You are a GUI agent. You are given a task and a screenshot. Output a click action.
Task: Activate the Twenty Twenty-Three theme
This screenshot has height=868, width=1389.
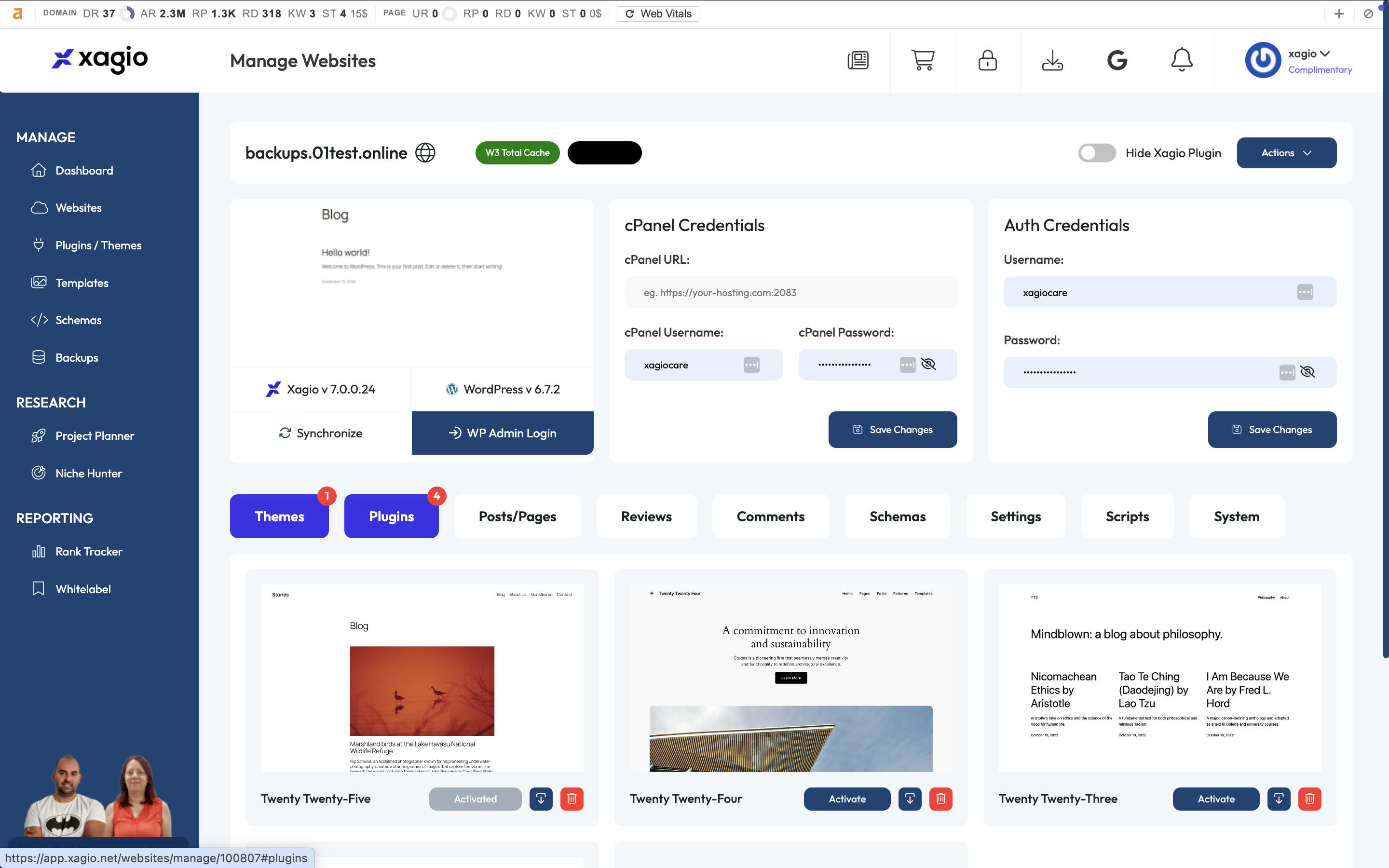pyautogui.click(x=1216, y=799)
